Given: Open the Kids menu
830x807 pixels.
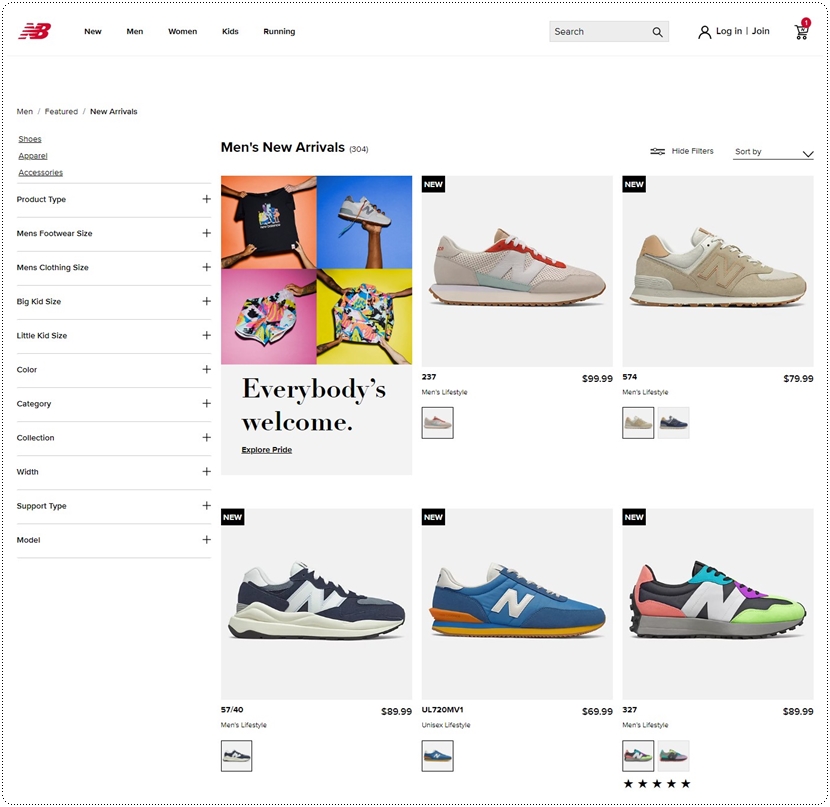Looking at the screenshot, I should 230,32.
